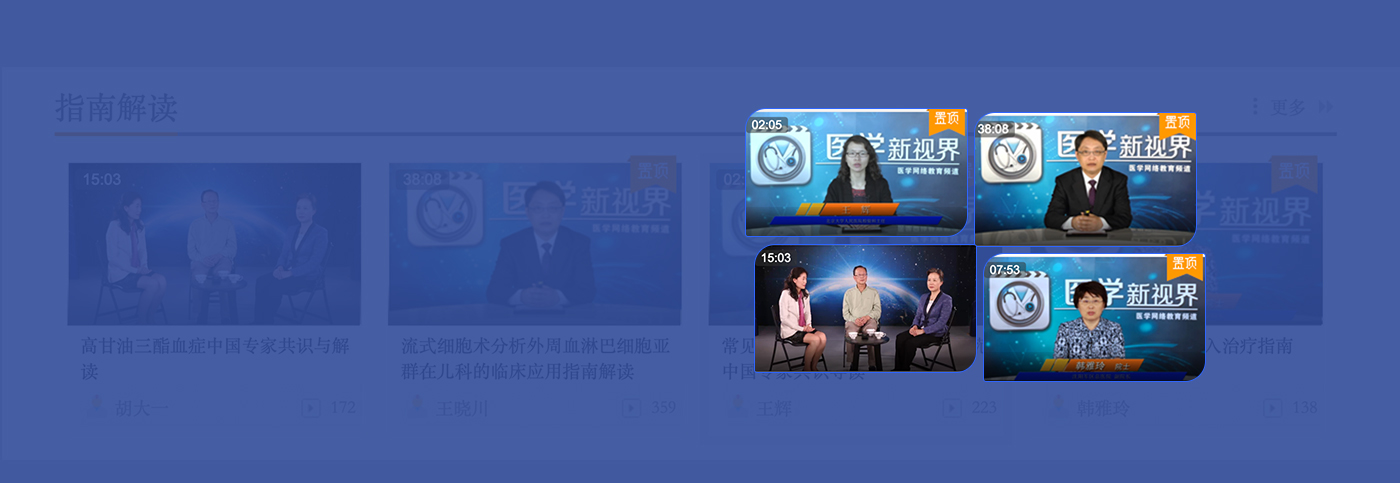The height and width of the screenshot is (483, 1400).
Task: Click the play count icon beside 223
Action: tap(952, 408)
